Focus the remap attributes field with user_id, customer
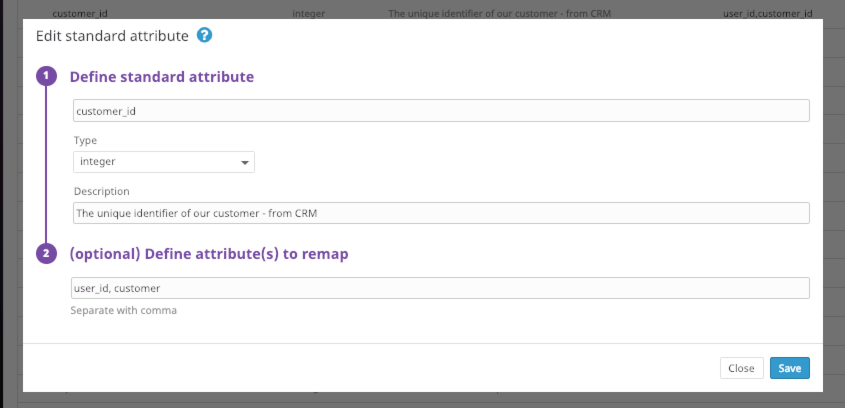The width and height of the screenshot is (845, 408). point(441,288)
